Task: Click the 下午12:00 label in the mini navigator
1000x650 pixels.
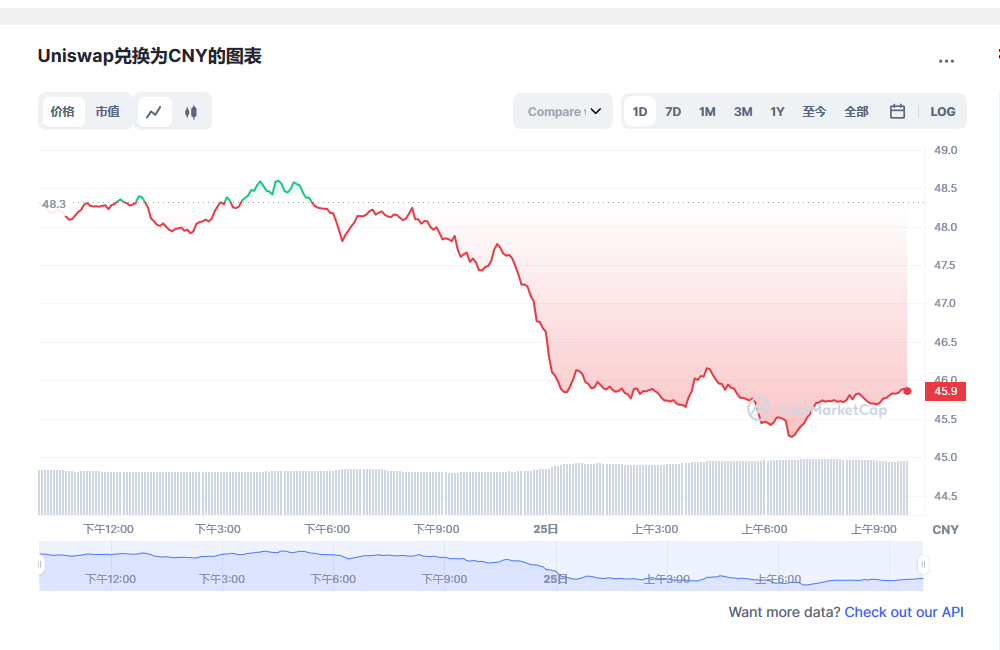Action: [110, 579]
